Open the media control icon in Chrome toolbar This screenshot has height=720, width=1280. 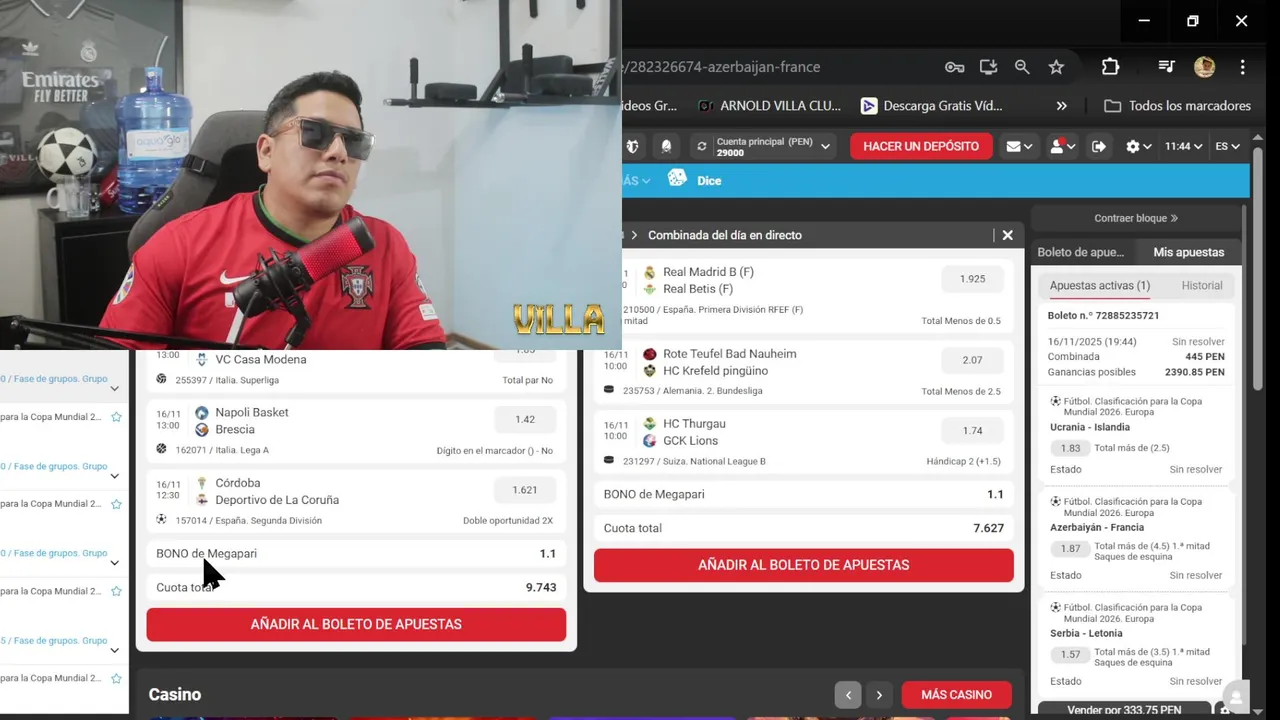pos(1166,67)
